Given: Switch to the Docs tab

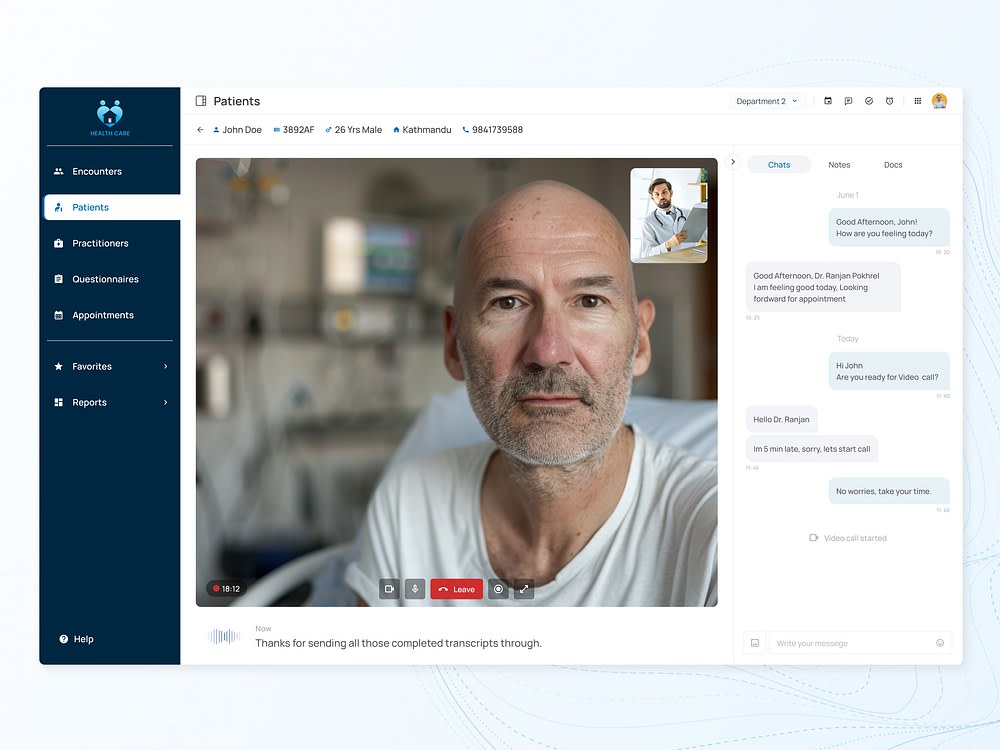Looking at the screenshot, I should click(893, 165).
